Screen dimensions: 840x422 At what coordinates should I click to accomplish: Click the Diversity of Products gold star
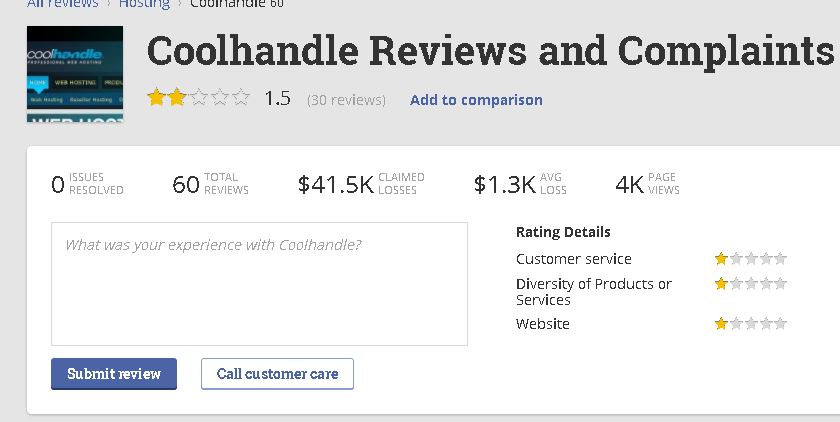click(x=721, y=283)
